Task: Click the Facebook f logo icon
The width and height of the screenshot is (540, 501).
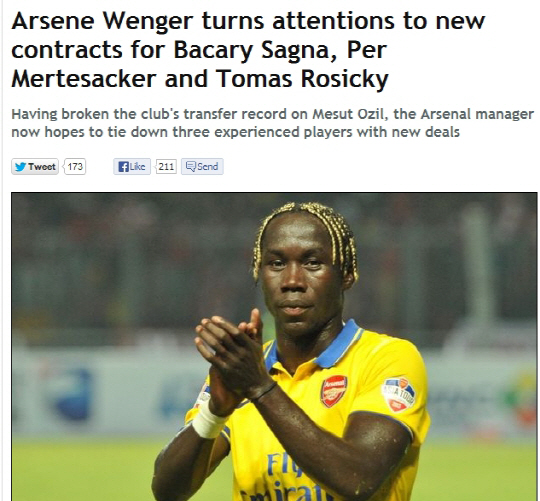Action: [123, 167]
